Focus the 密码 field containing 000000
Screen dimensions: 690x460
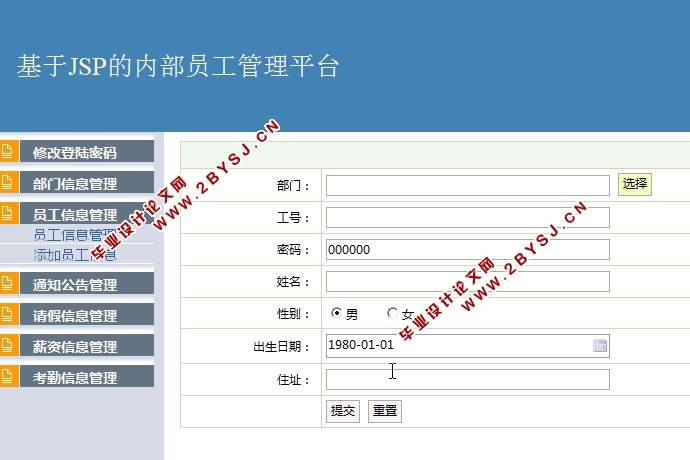pyautogui.click(x=468, y=250)
